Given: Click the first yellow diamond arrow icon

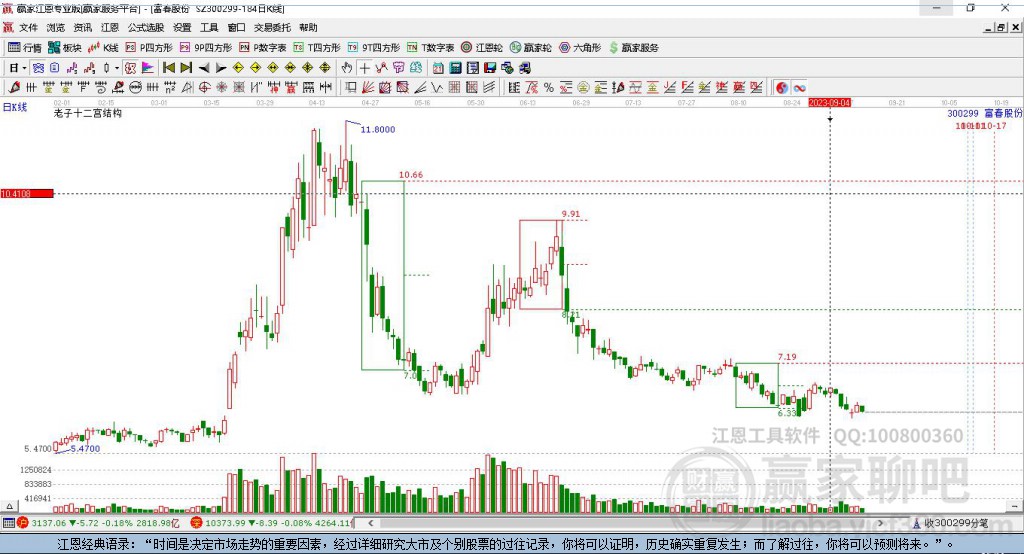Looking at the screenshot, I should [238, 68].
